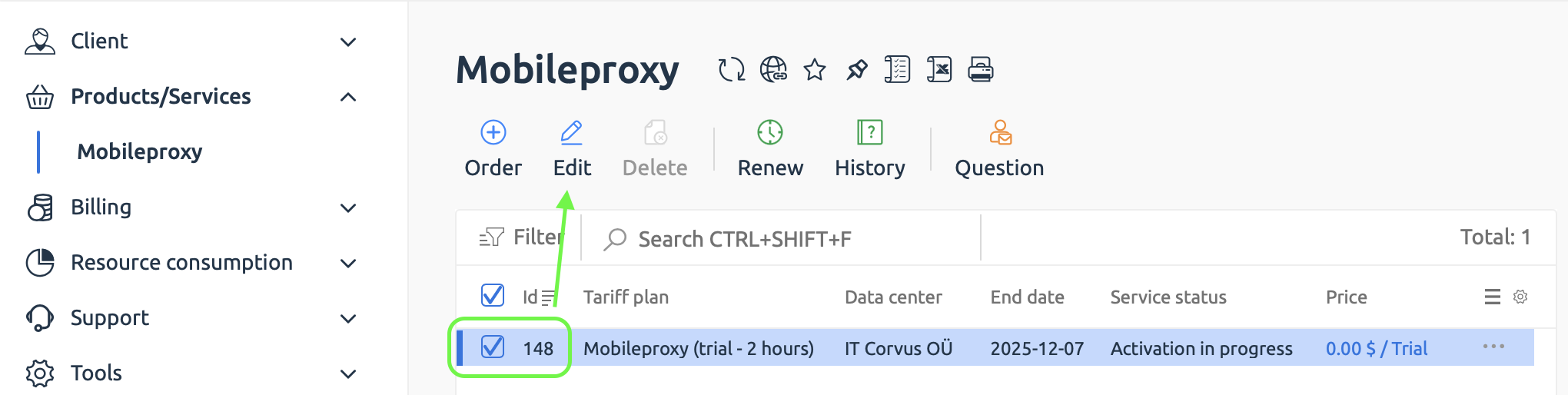This screenshot has height=395, width=1568.
Task: Click the Search input field
Action: [784, 239]
